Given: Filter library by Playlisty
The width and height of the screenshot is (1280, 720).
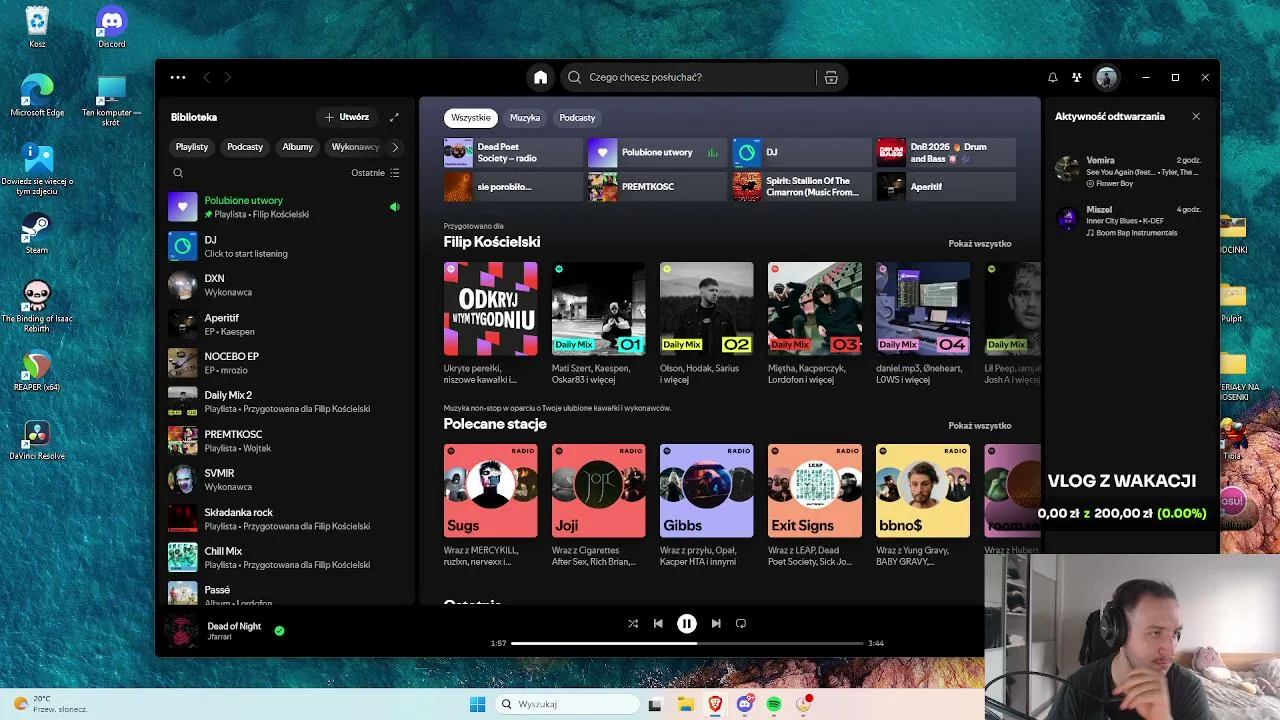Looking at the screenshot, I should pyautogui.click(x=192, y=147).
